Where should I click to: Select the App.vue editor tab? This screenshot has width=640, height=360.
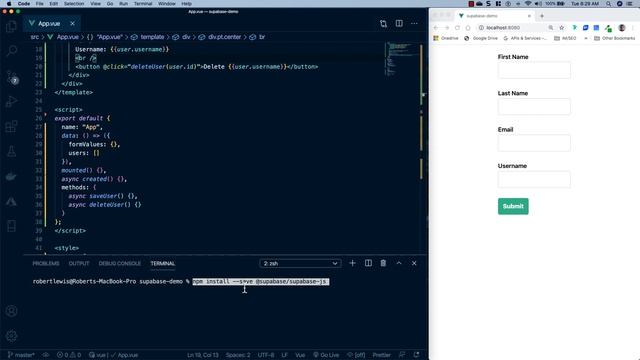51,24
